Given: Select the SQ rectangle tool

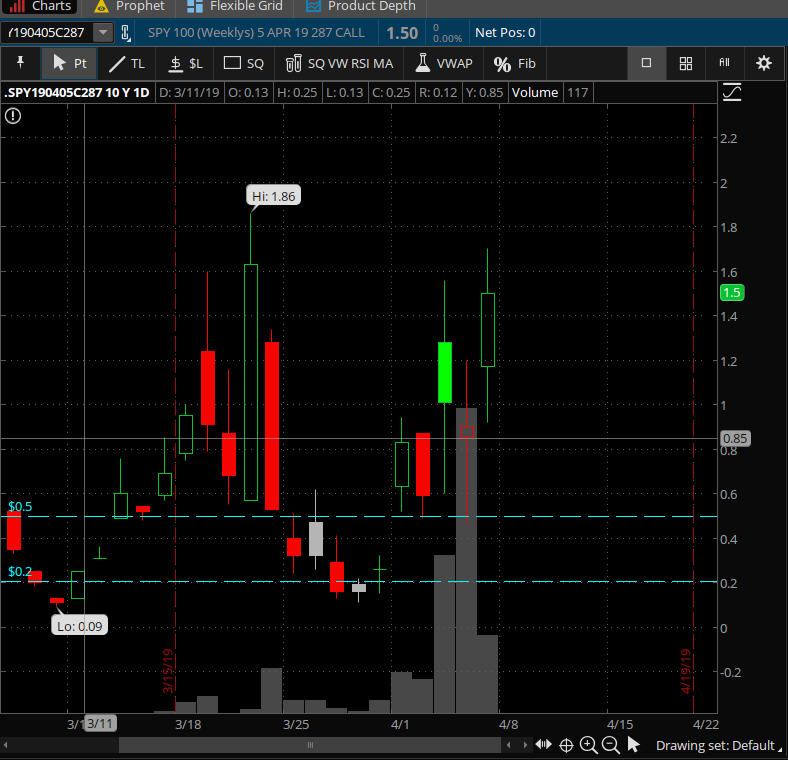Looking at the screenshot, I should 244,63.
